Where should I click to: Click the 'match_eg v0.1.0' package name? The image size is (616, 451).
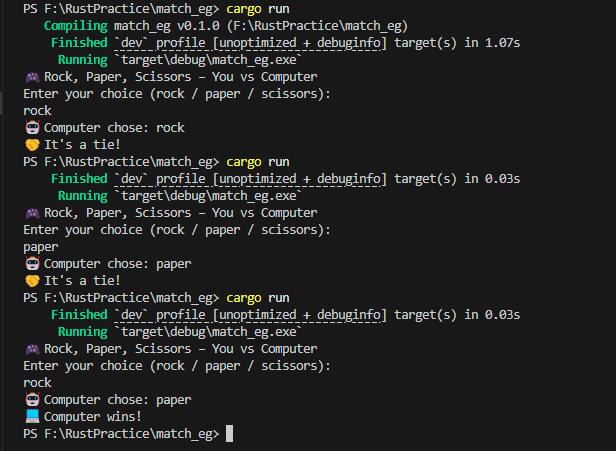167,26
